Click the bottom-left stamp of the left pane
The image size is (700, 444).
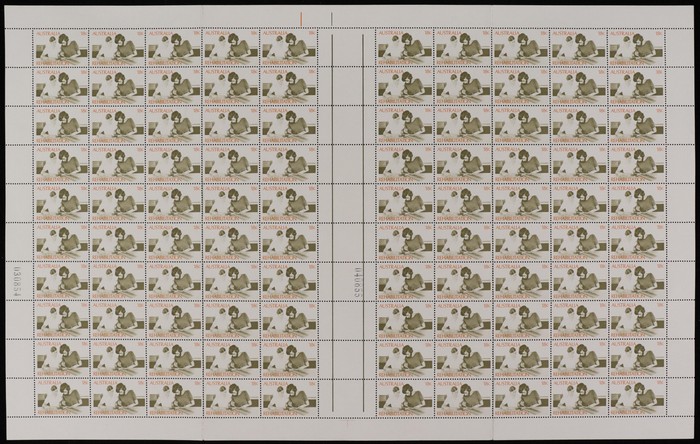point(60,395)
